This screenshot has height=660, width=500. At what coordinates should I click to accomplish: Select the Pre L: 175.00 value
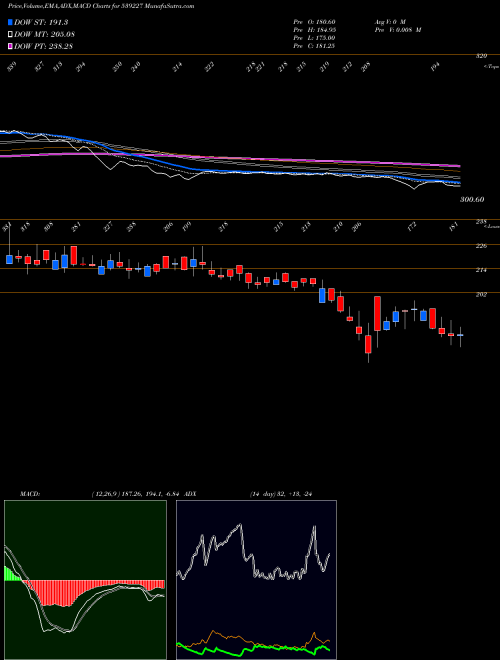pyautogui.click(x=314, y=38)
